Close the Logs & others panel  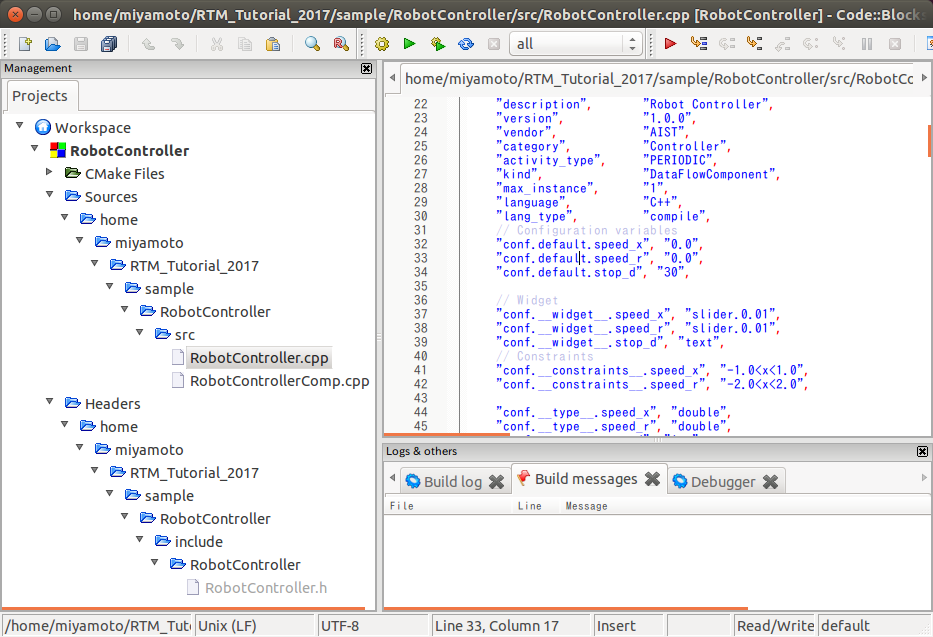pos(922,451)
